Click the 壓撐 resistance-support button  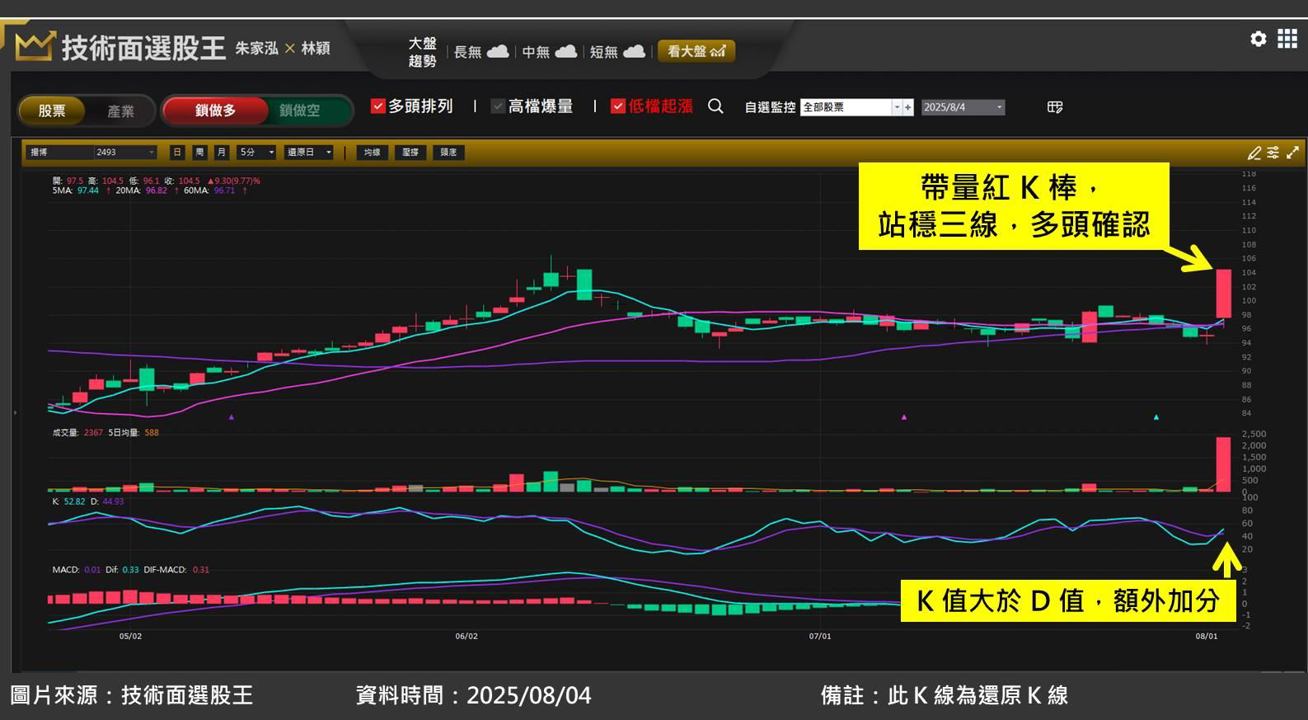coord(410,152)
